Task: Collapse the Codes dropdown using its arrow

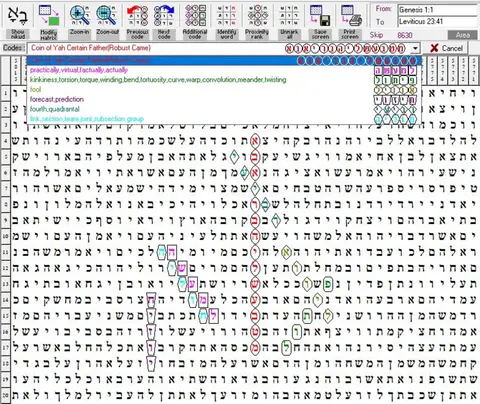Action: [x=415, y=48]
